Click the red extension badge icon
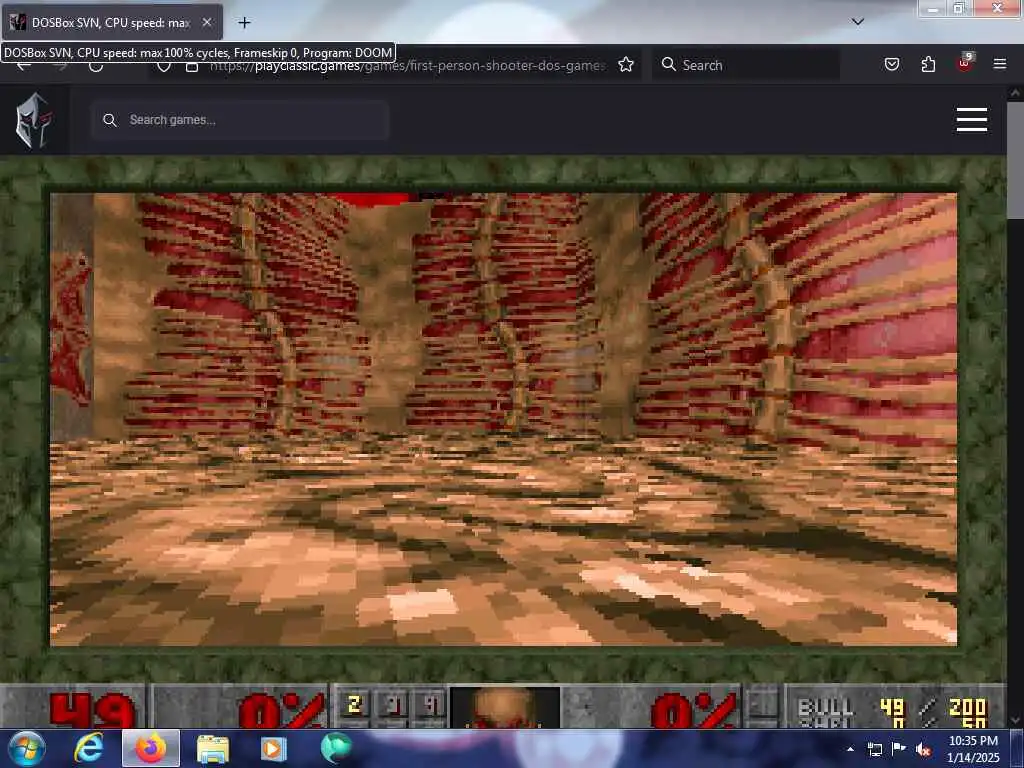 coord(964,63)
